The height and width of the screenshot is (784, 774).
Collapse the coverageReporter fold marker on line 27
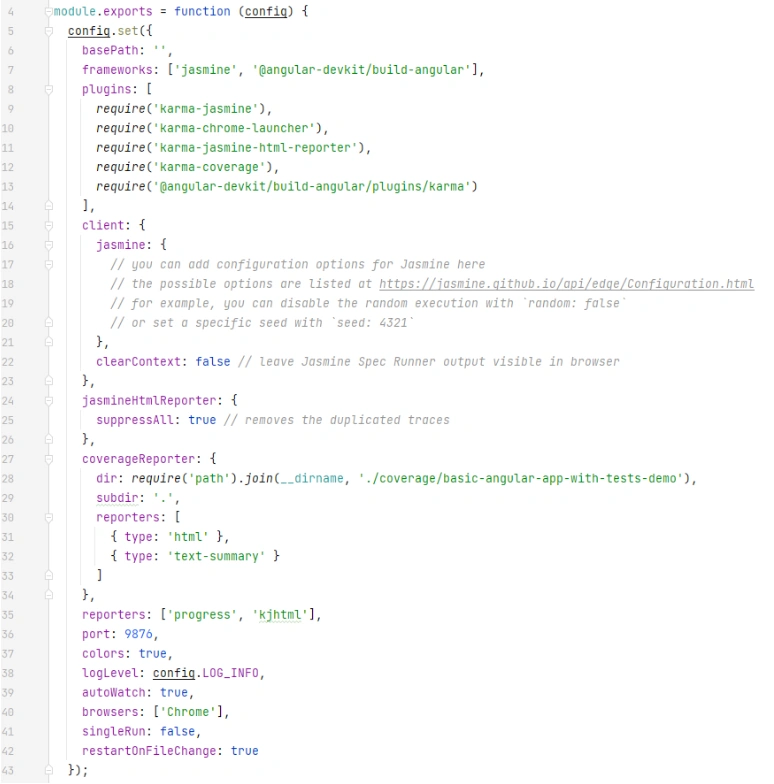pyautogui.click(x=48, y=459)
